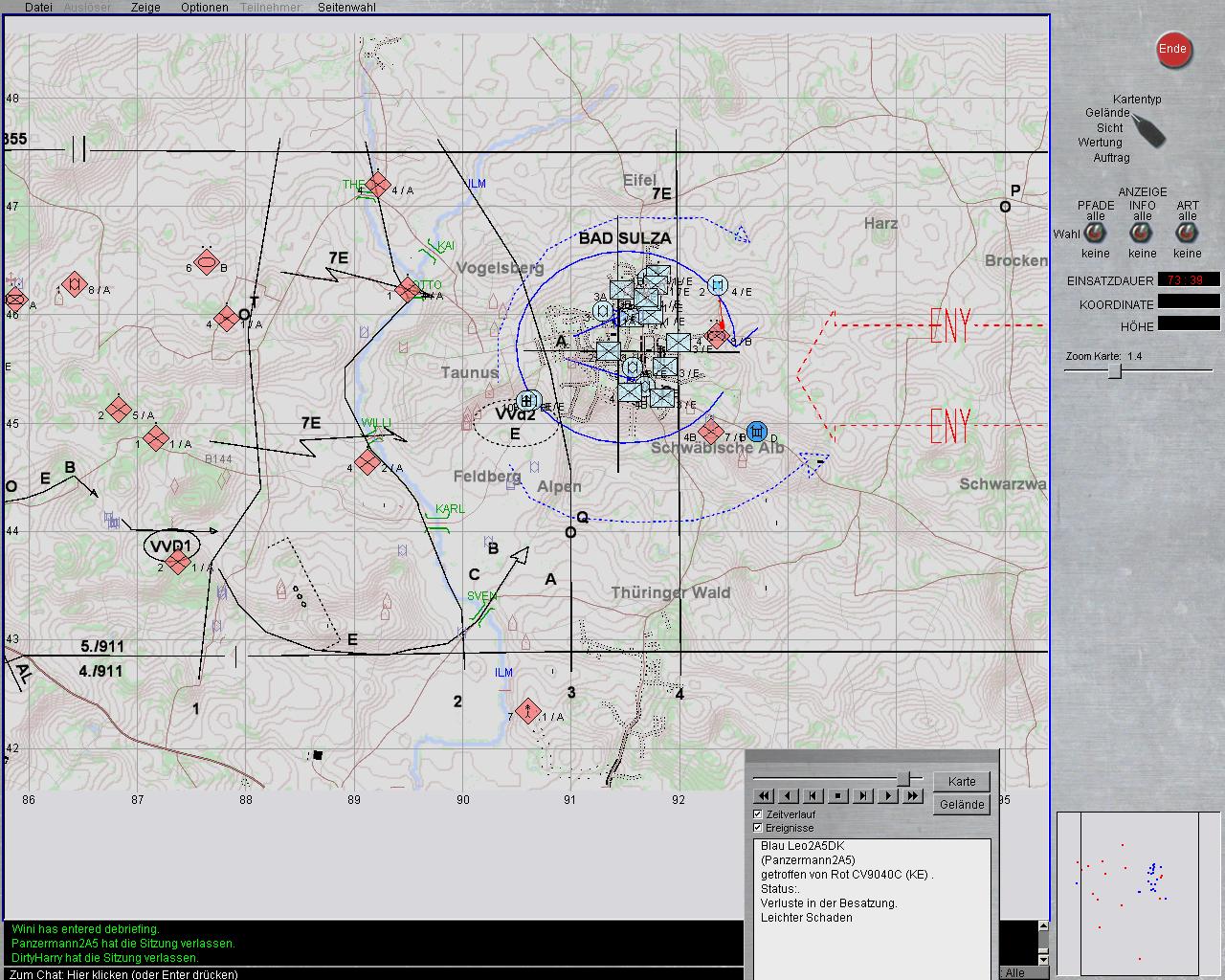Uncheck the Ereignisse checkbox
Screen dimensions: 1225x980
[758, 828]
